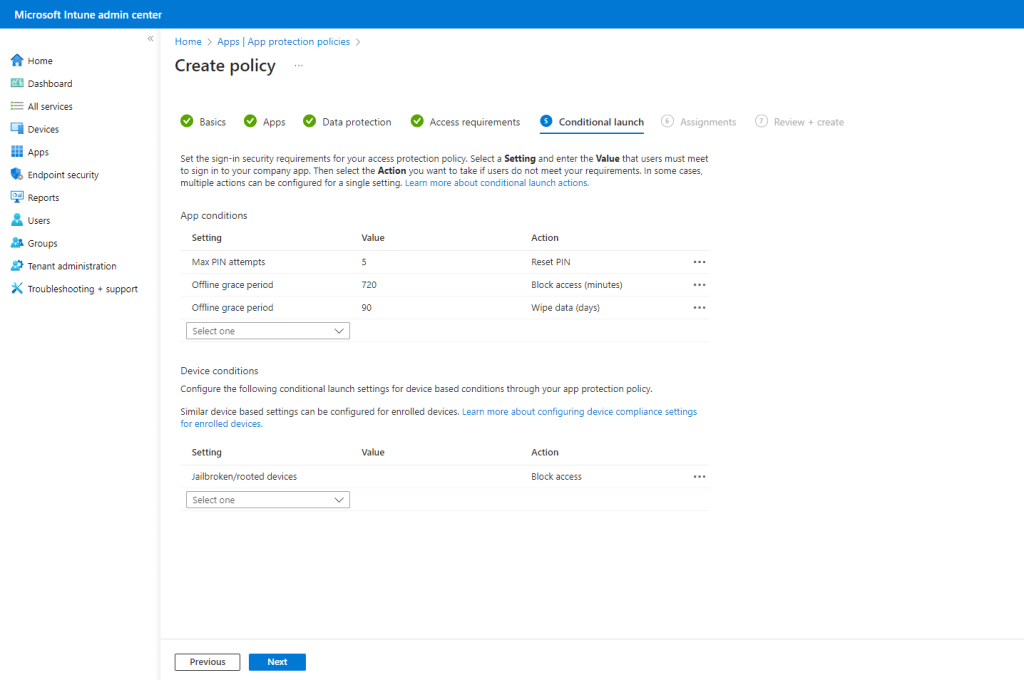Go to Access requirements step tab
This screenshot has width=1024, height=680.
click(474, 122)
